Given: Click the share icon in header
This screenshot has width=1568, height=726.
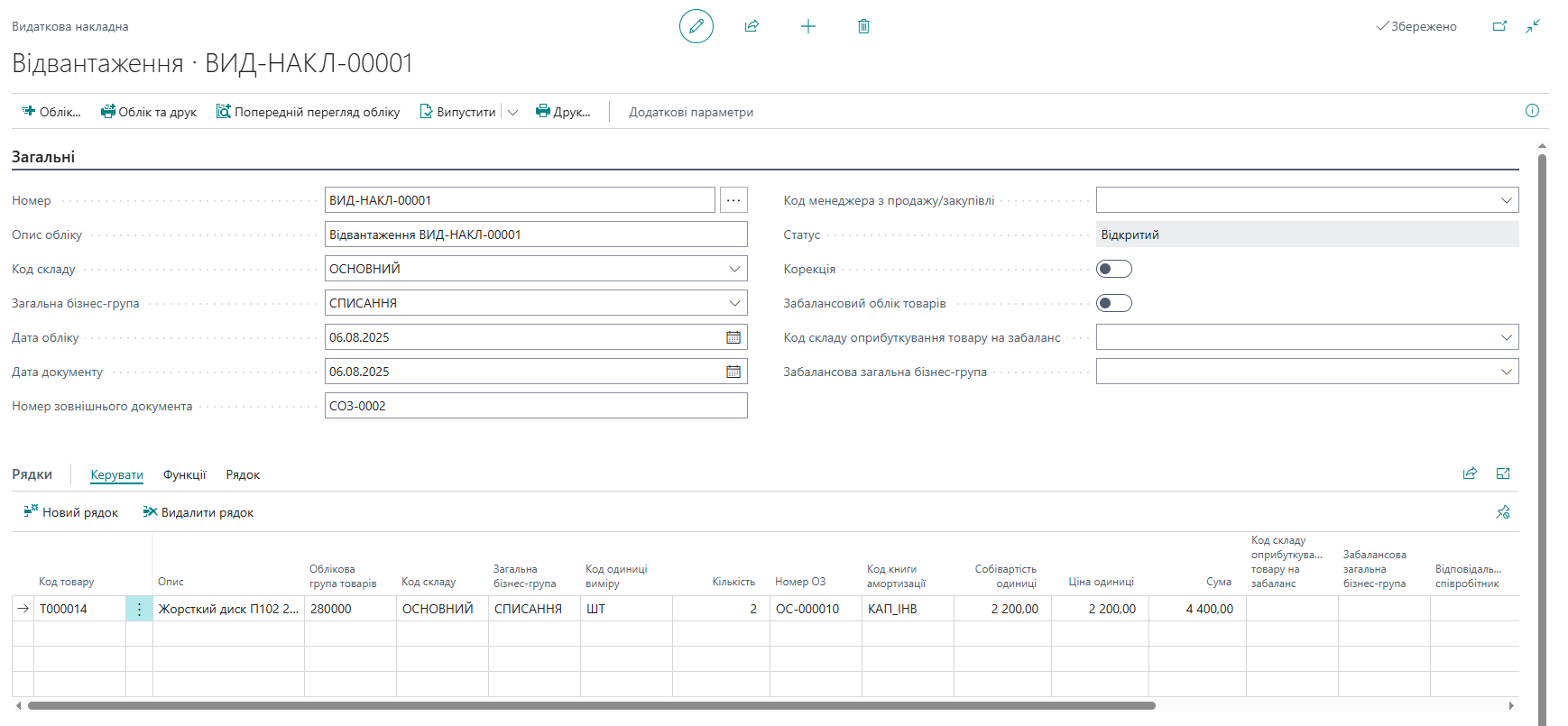Looking at the screenshot, I should pos(752,26).
